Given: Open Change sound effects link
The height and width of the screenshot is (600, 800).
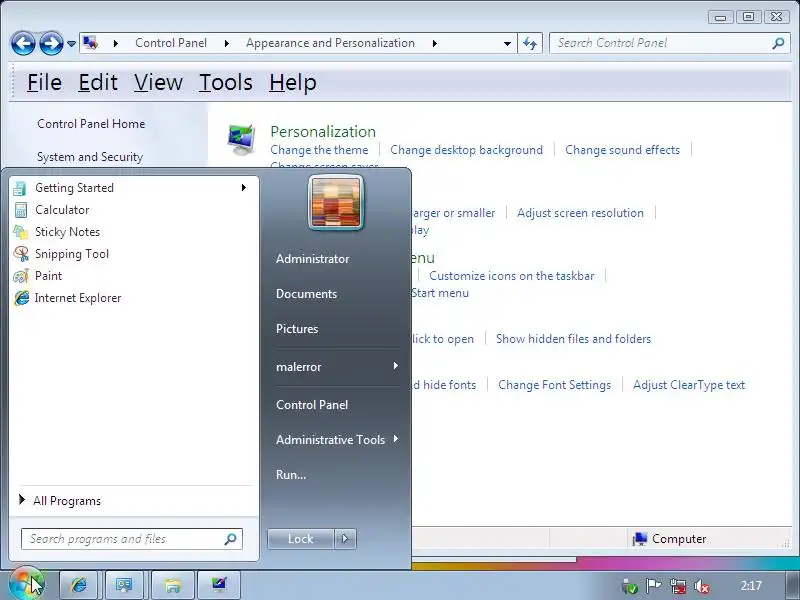Looking at the screenshot, I should [x=622, y=150].
